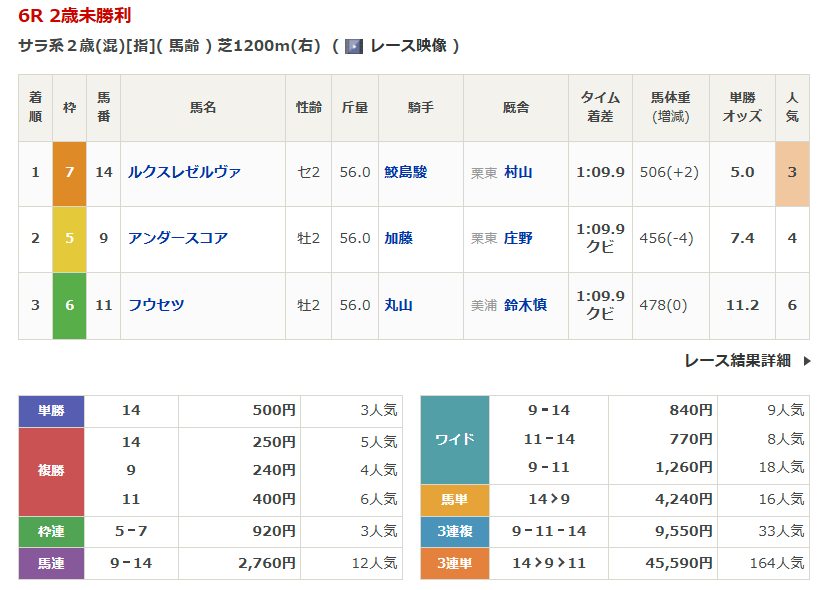This screenshot has width=826, height=590.
Task: Open trainer 村山 profile
Action: click(518, 172)
